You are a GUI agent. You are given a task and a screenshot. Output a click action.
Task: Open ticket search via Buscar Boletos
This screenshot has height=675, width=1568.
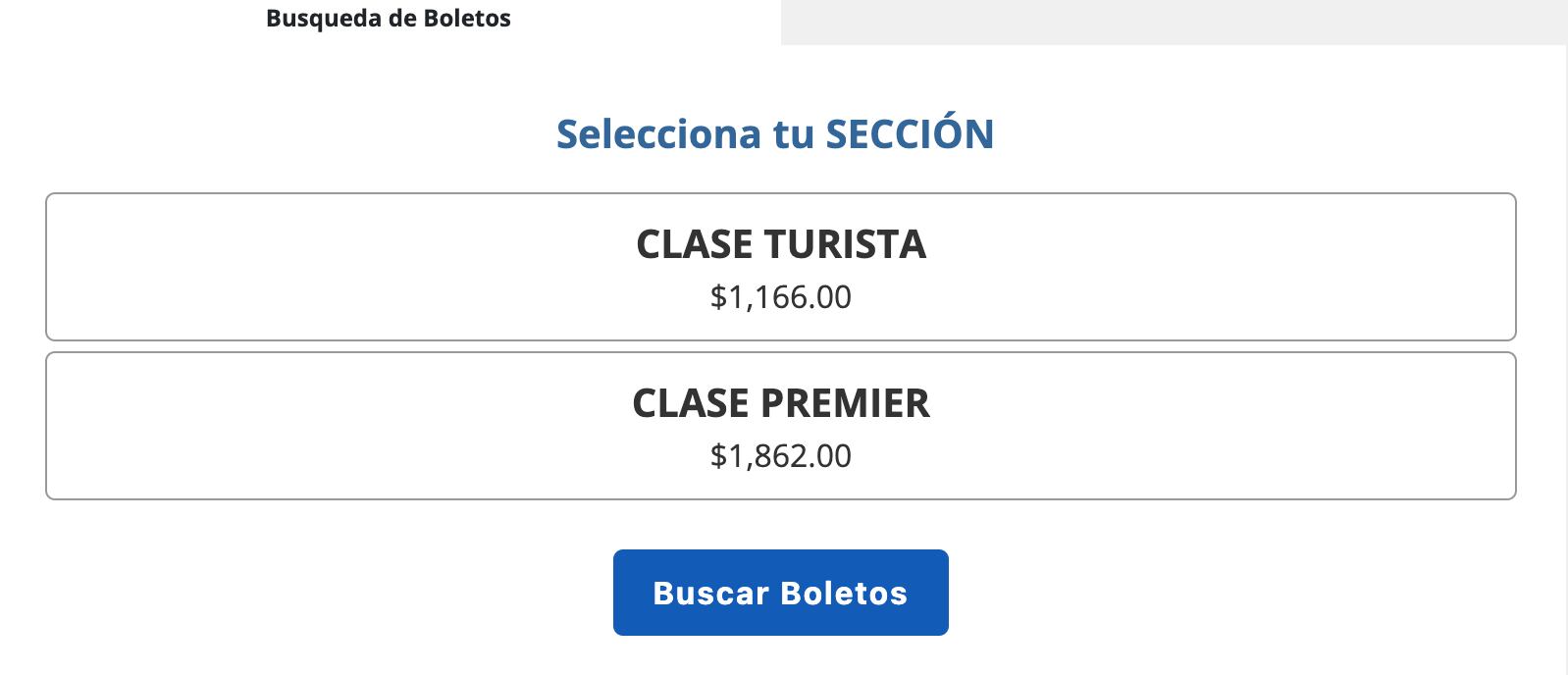pos(780,592)
